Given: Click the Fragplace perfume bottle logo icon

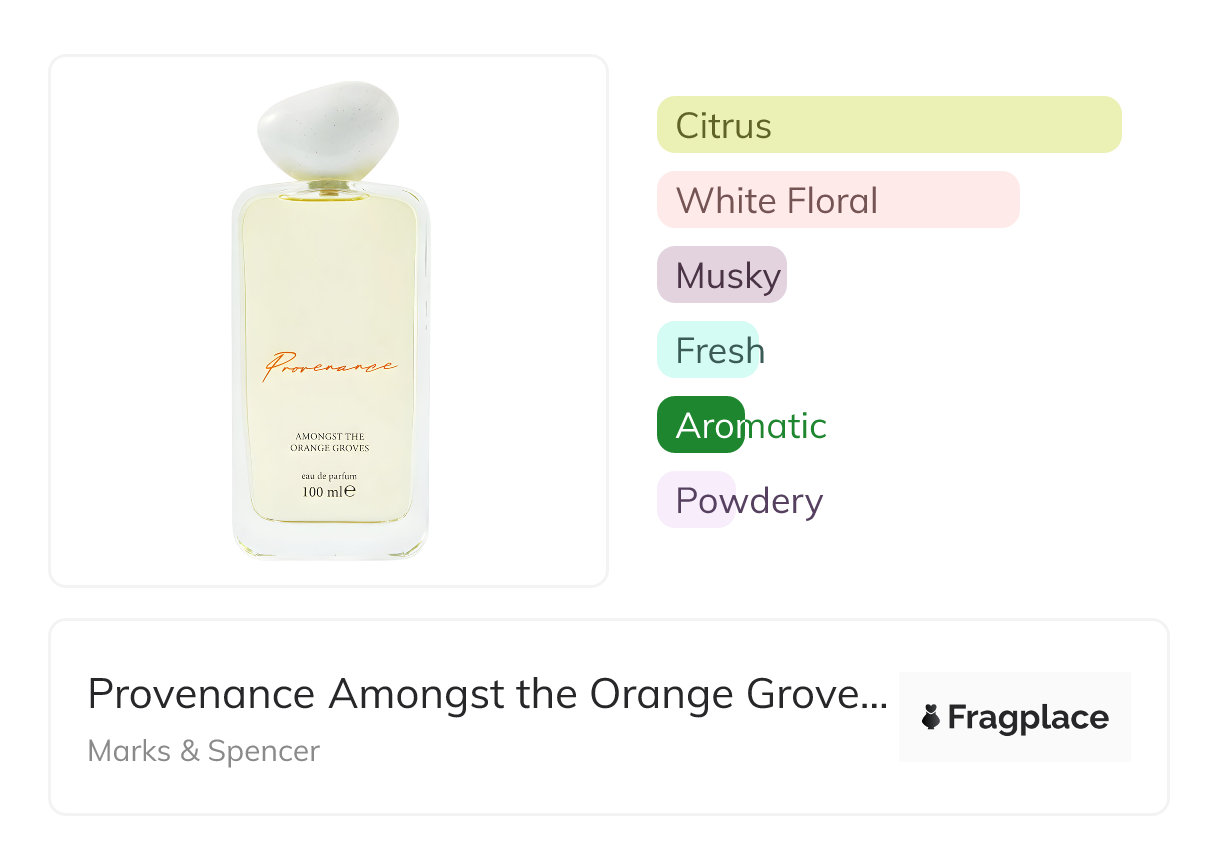Looking at the screenshot, I should [931, 717].
